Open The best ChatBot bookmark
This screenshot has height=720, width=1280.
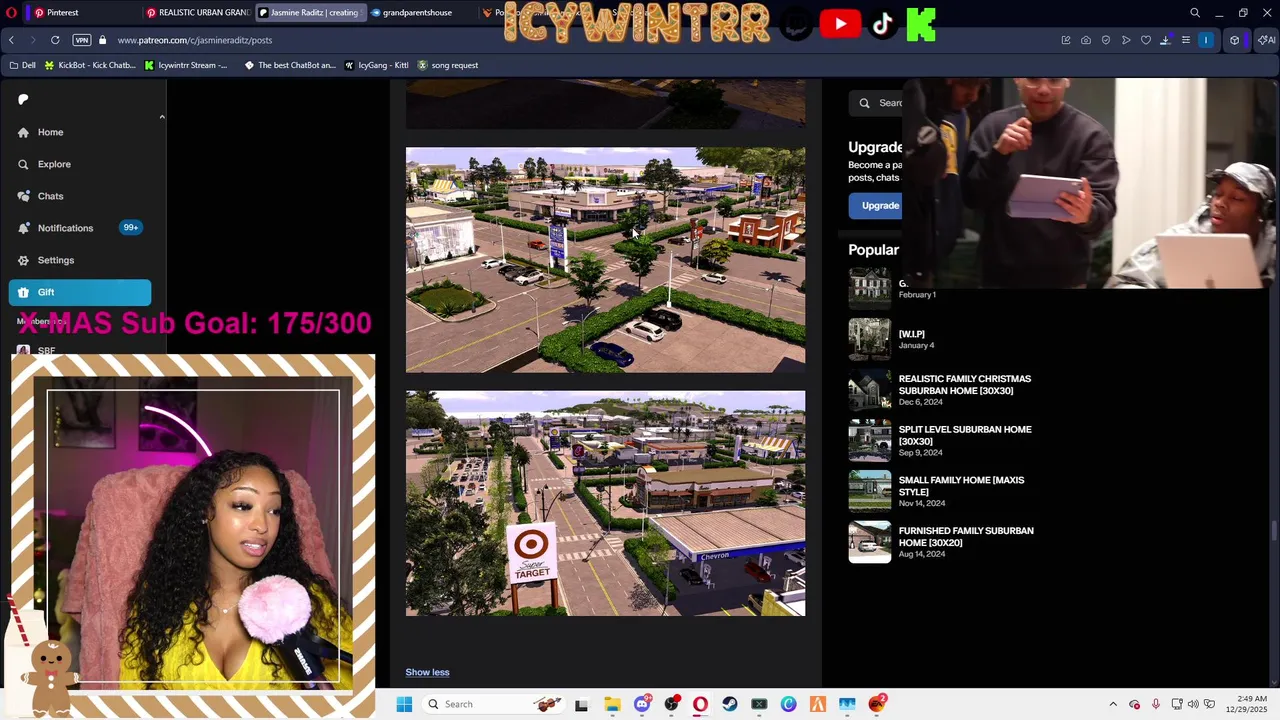pyautogui.click(x=290, y=65)
